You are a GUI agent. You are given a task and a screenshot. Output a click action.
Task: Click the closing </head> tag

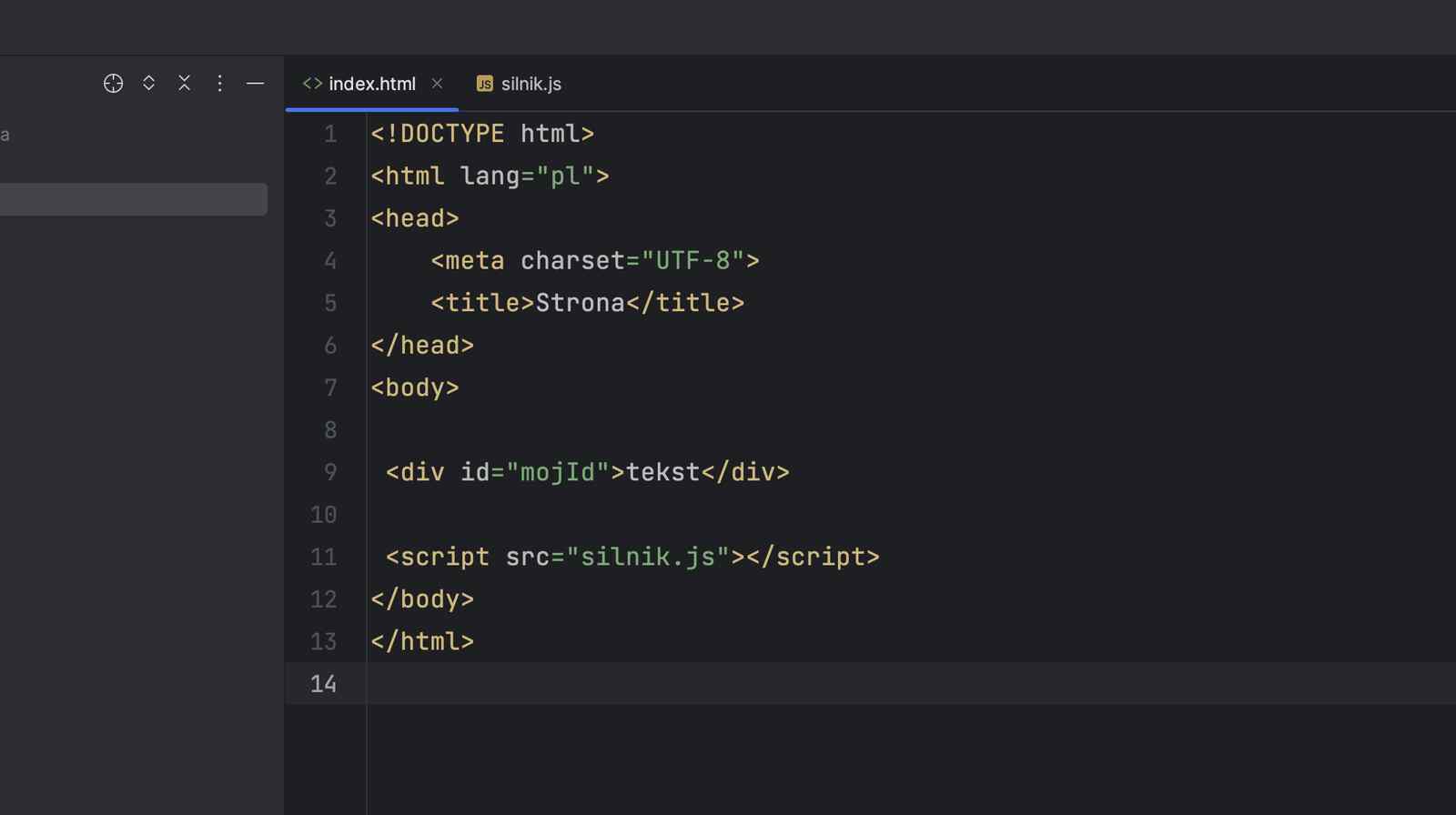pos(422,346)
